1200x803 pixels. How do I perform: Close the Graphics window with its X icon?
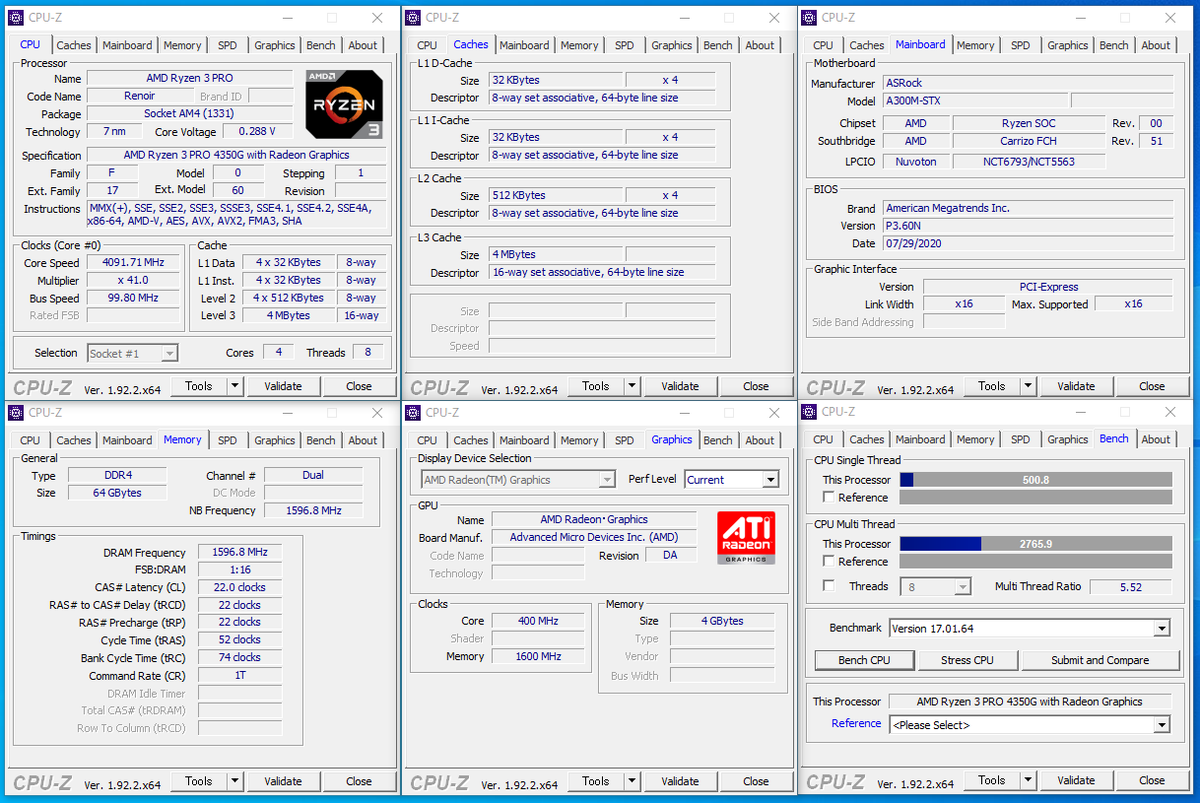pos(774,412)
